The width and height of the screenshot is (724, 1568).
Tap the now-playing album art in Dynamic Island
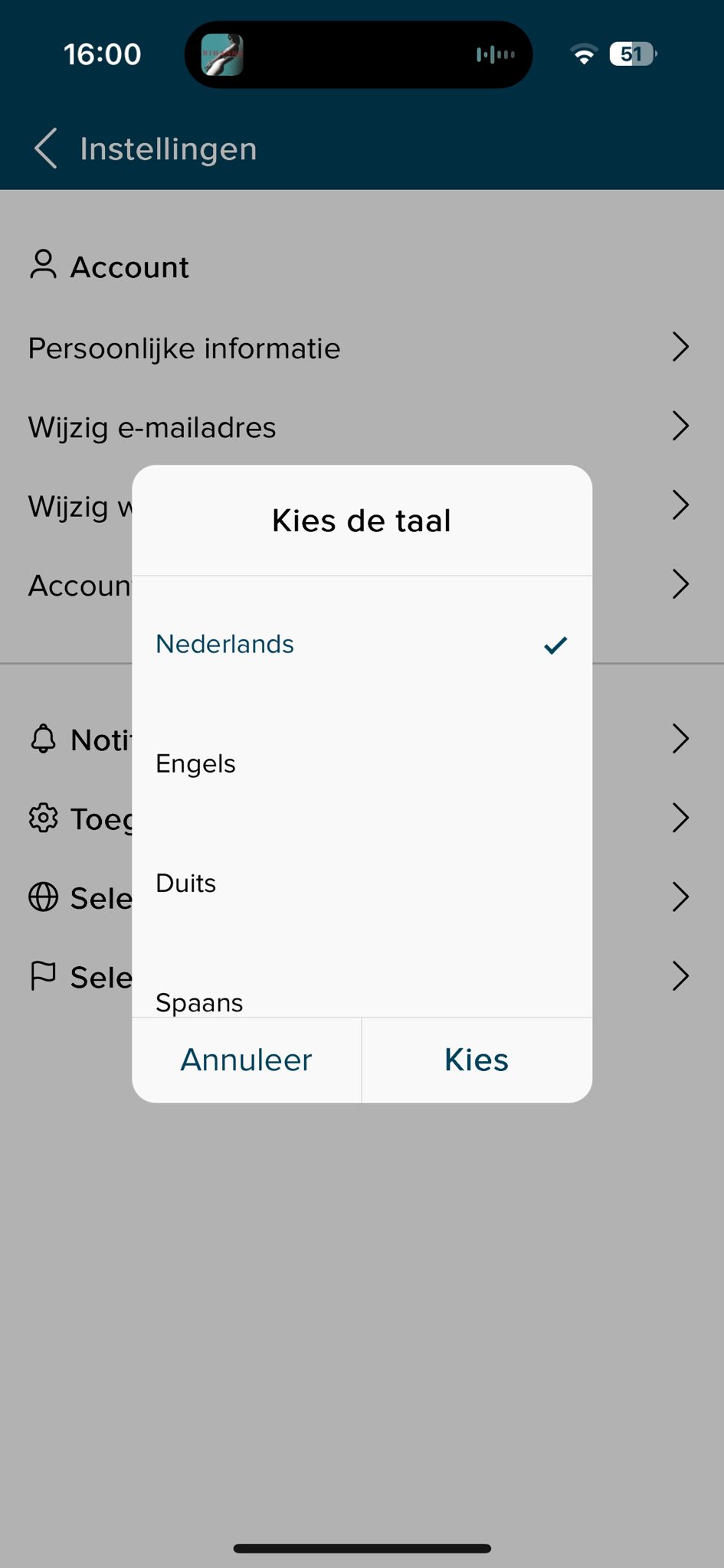pyautogui.click(x=222, y=54)
